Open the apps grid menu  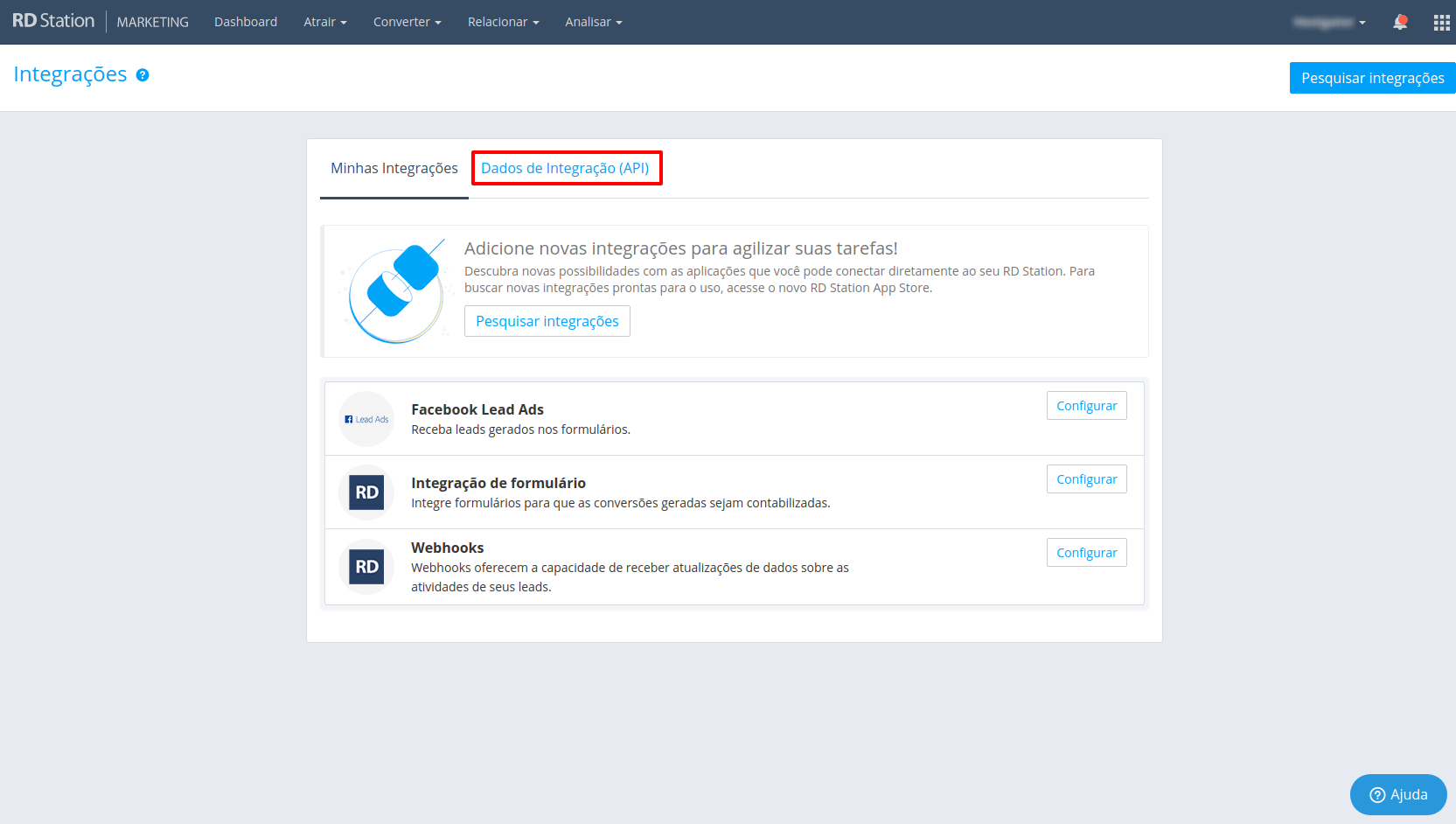tap(1442, 23)
